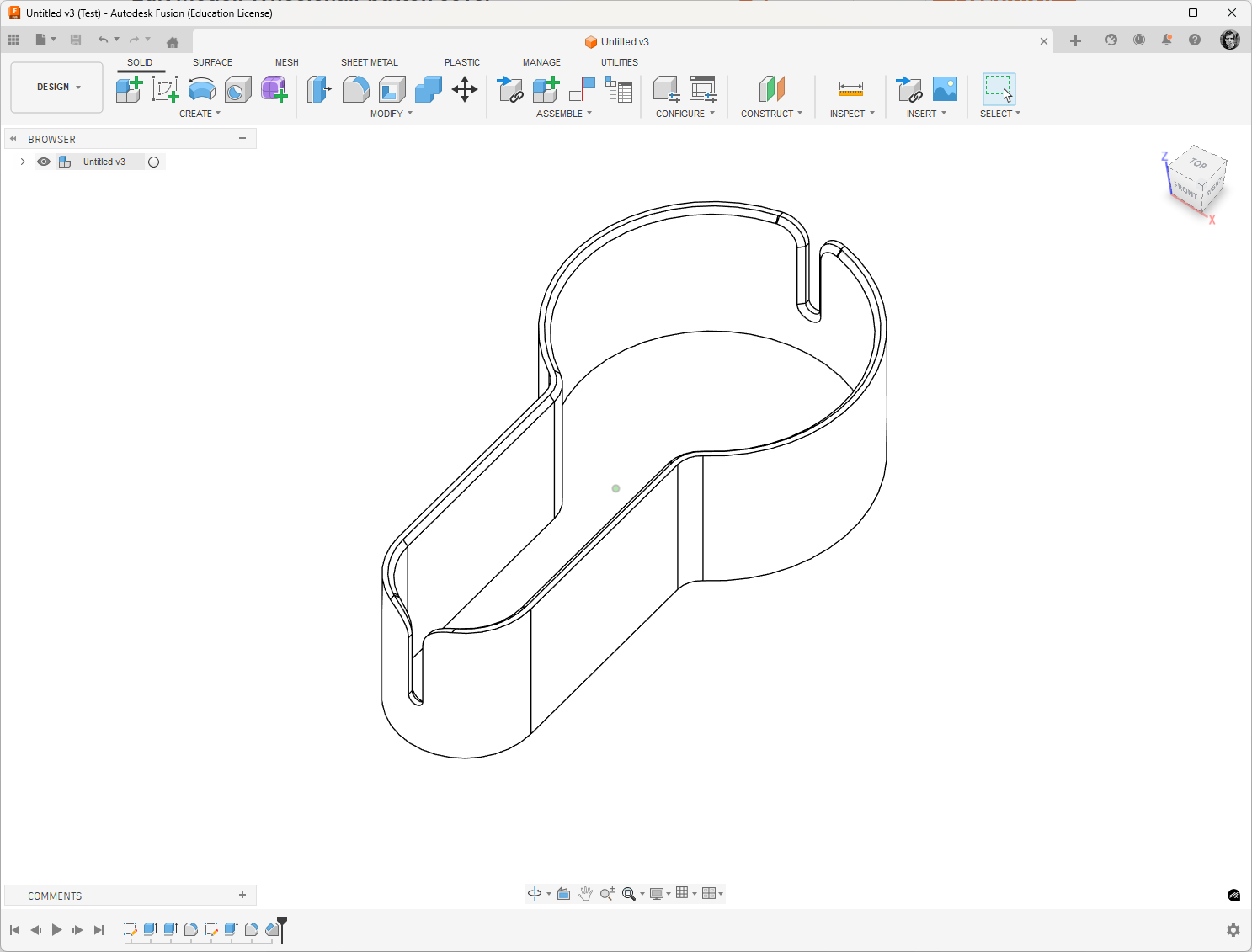The height and width of the screenshot is (952, 1252).
Task: Switch to the SURFACE tab
Action: tap(212, 62)
